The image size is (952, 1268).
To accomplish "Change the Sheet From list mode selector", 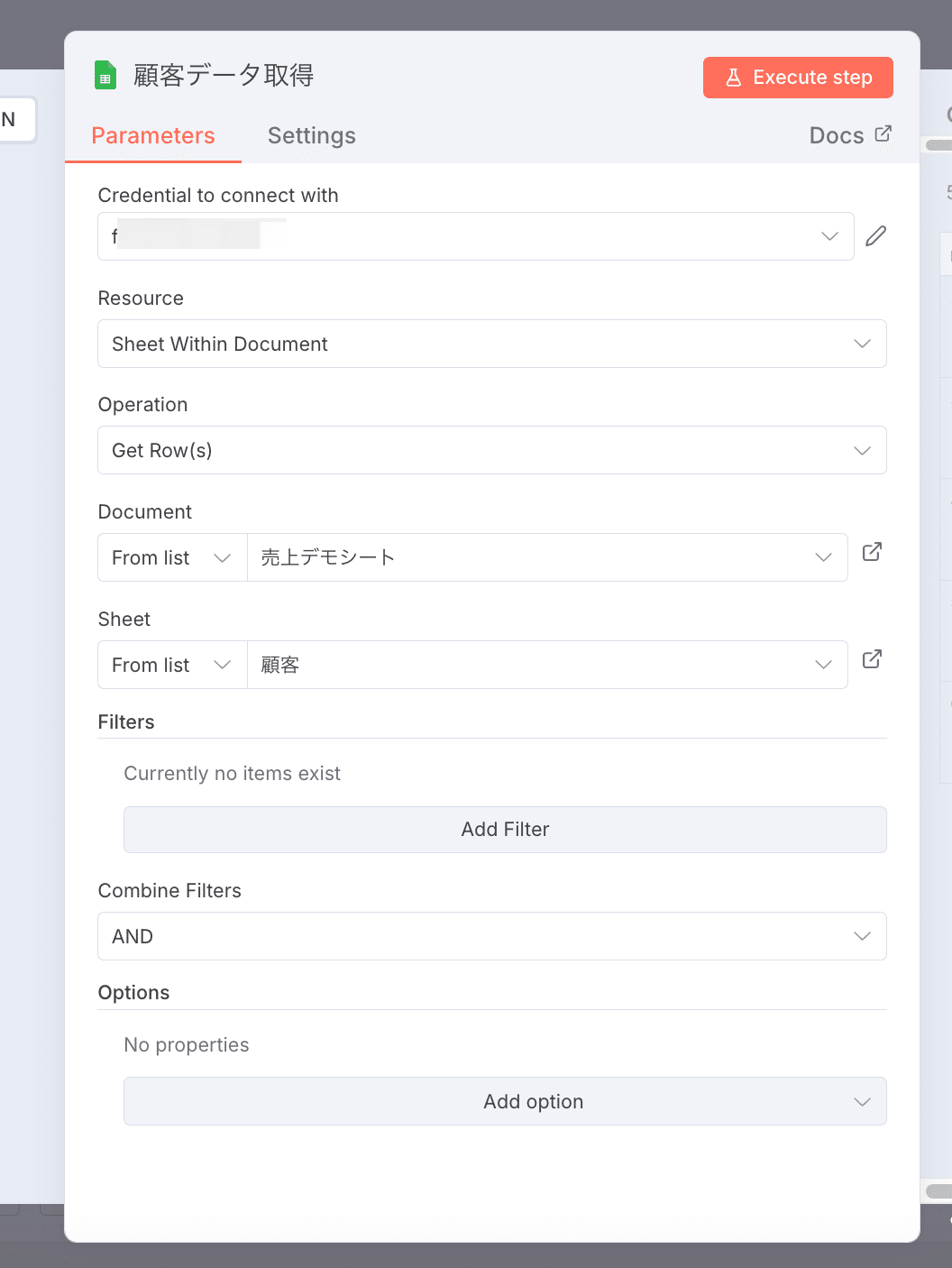I will [172, 665].
